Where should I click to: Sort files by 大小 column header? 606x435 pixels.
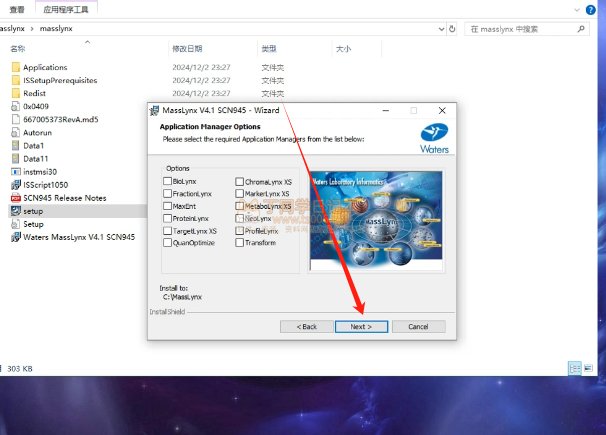[343, 49]
